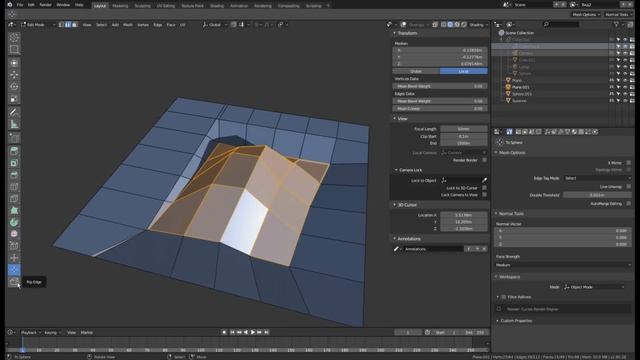This screenshot has width=640, height=360.
Task: Open the timeline Marker menu
Action: (x=87, y=333)
